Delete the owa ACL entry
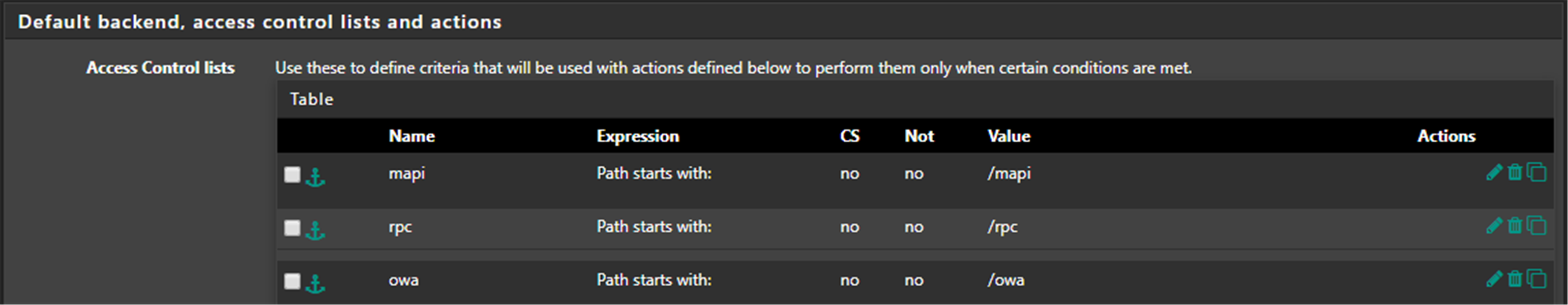 (x=1515, y=280)
